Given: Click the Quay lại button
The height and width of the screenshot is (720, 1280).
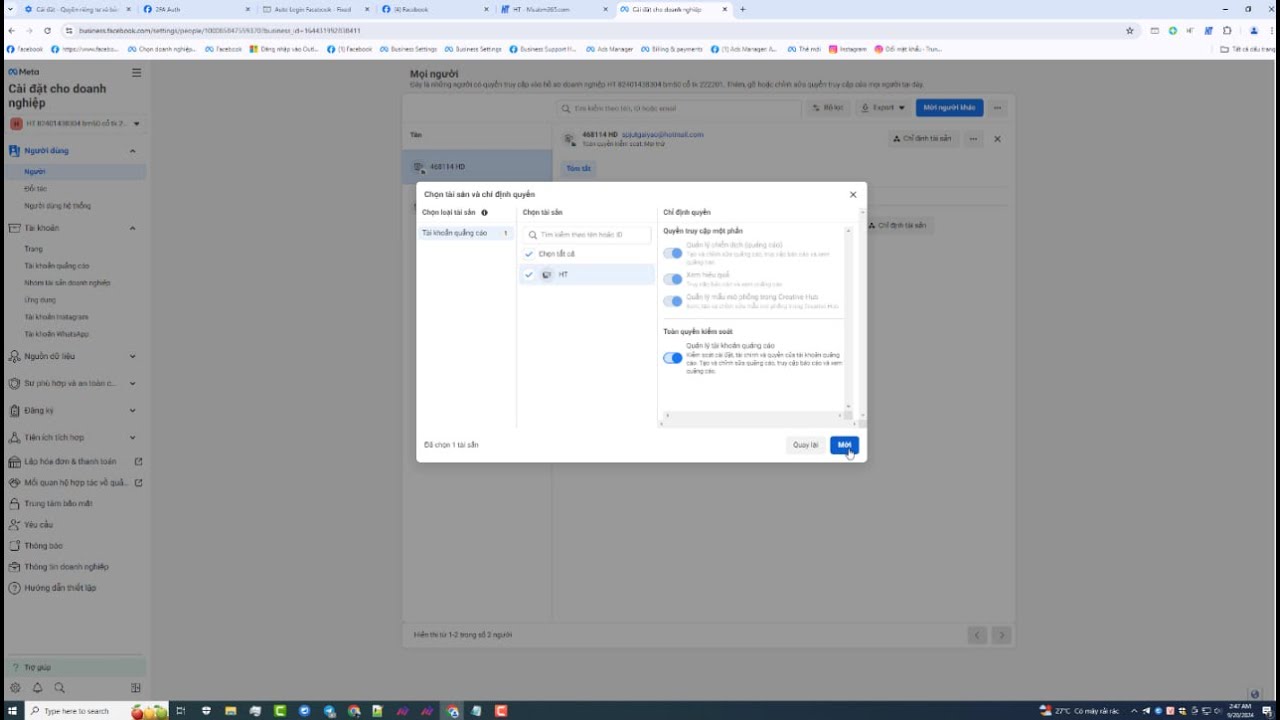Looking at the screenshot, I should [805, 445].
